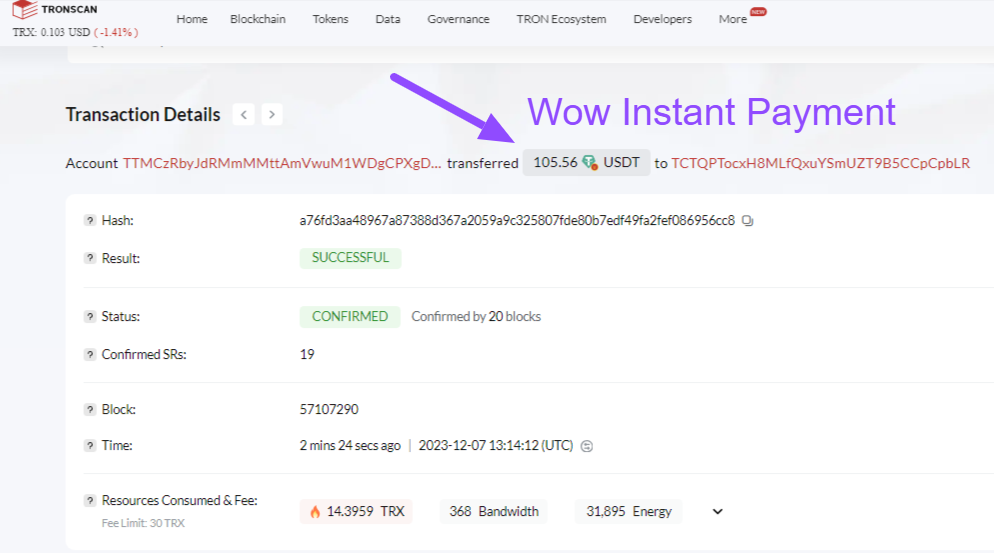Click help icon next to Time
This screenshot has height=553, width=994.
pyautogui.click(x=90, y=446)
